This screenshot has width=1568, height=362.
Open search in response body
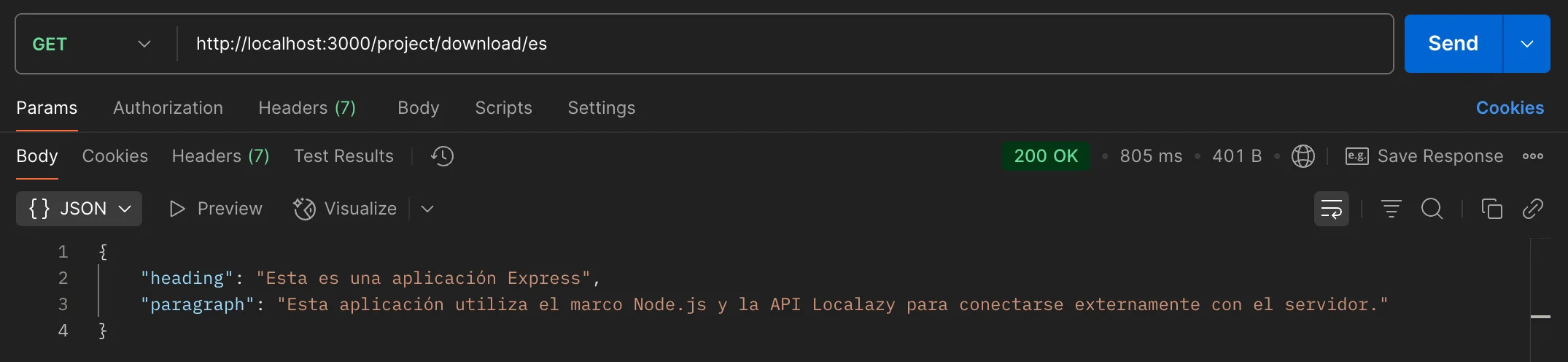point(1432,209)
